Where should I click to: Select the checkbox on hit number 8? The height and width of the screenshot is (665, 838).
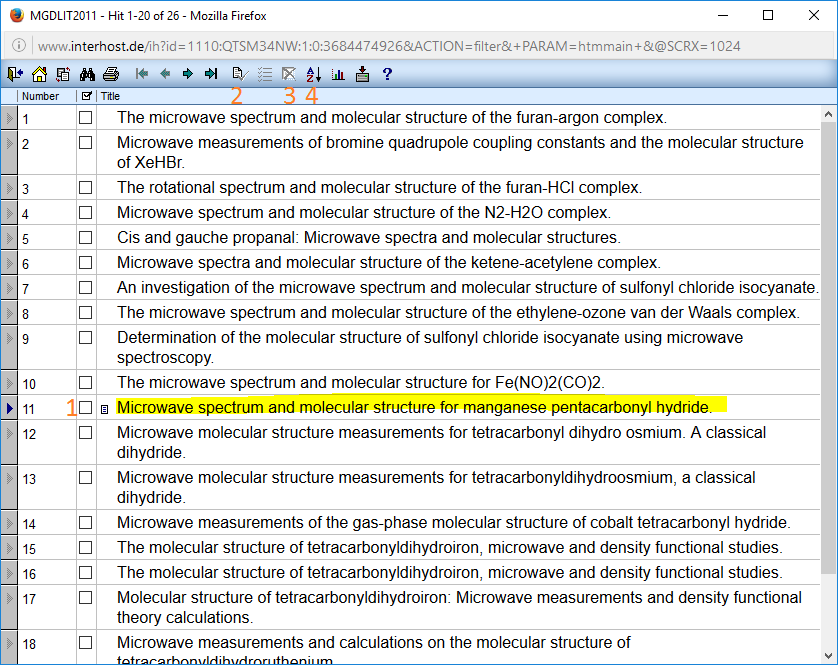click(86, 313)
